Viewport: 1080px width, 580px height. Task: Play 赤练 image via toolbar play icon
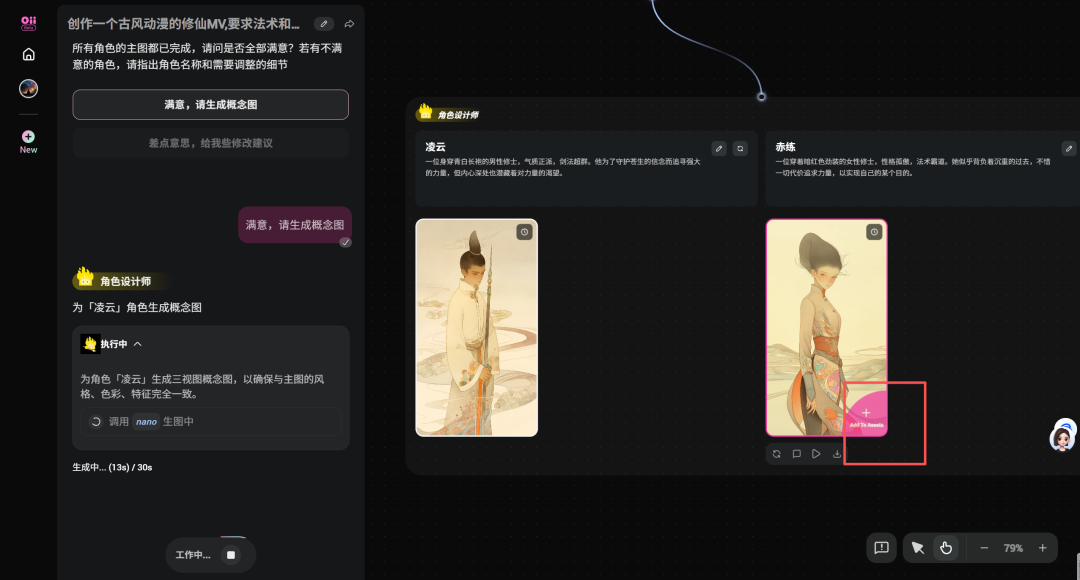click(x=816, y=454)
